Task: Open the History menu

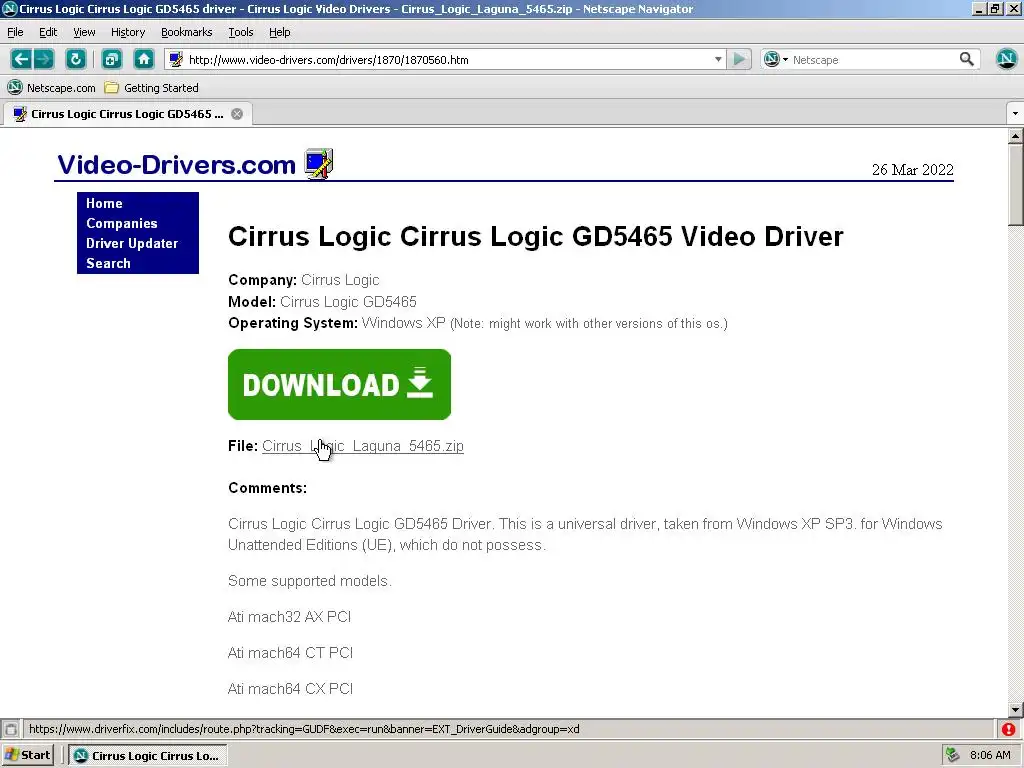Action: tap(128, 32)
